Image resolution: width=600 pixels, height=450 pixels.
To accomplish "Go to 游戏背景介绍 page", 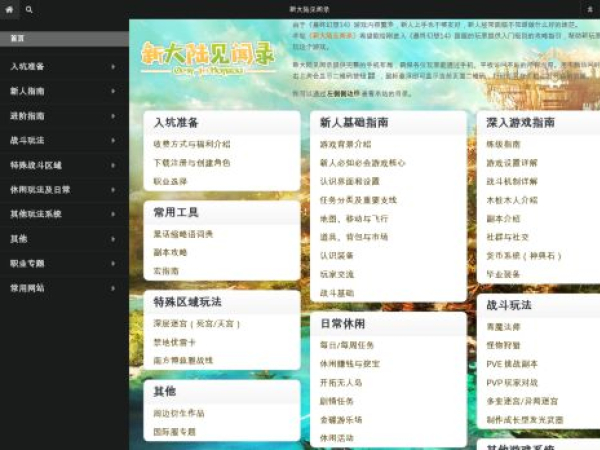I will click(x=345, y=144).
